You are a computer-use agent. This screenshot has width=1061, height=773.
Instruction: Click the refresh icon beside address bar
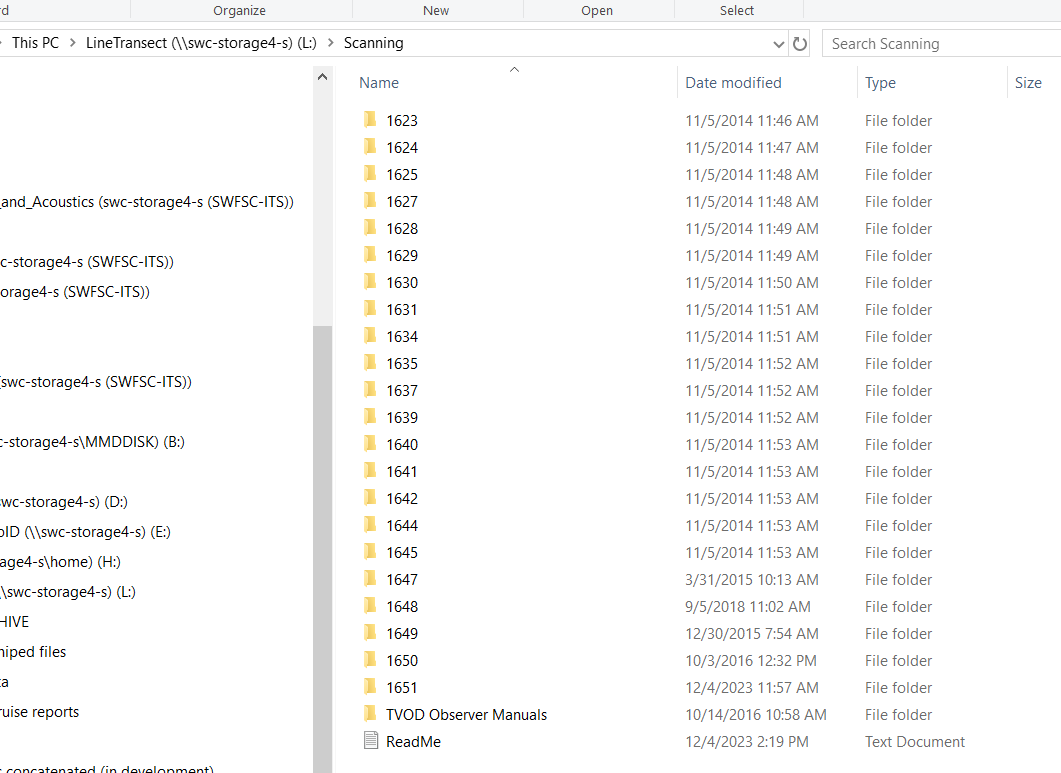(x=800, y=44)
